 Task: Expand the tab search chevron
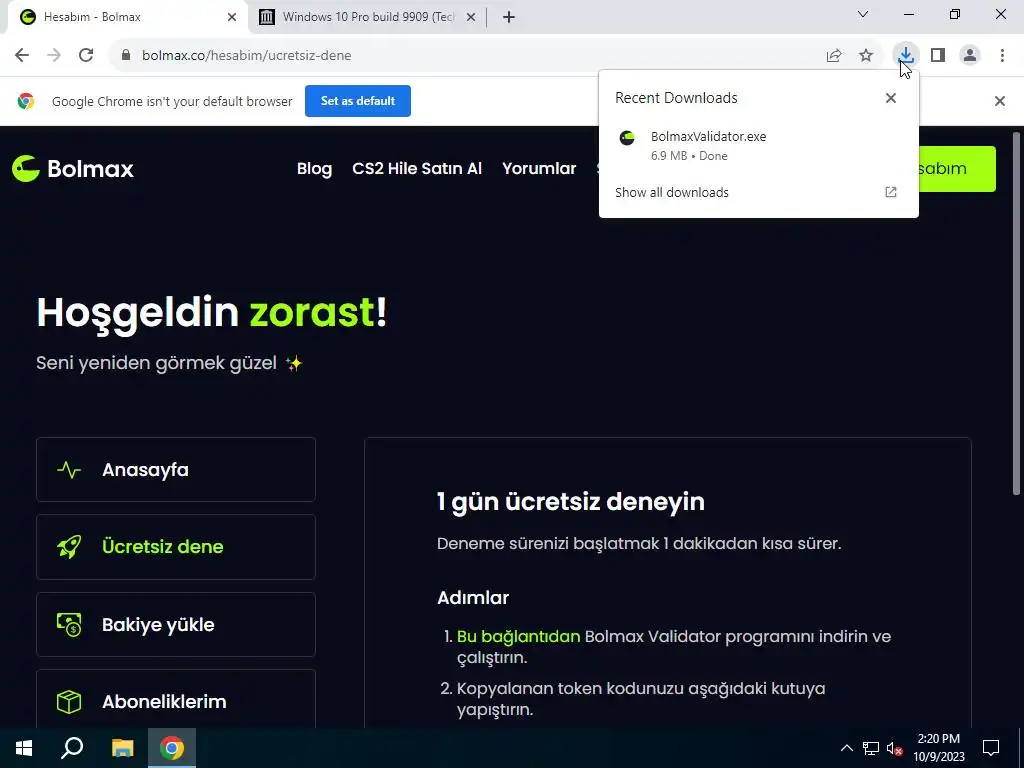click(x=863, y=14)
